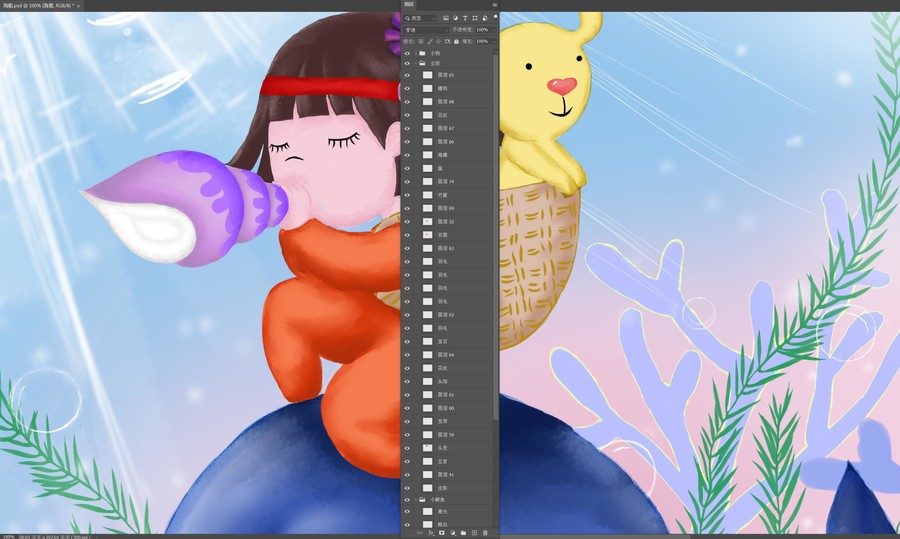Screen dimensions: 900x539
Task: Select layer named 图层 62
Action: point(446,315)
